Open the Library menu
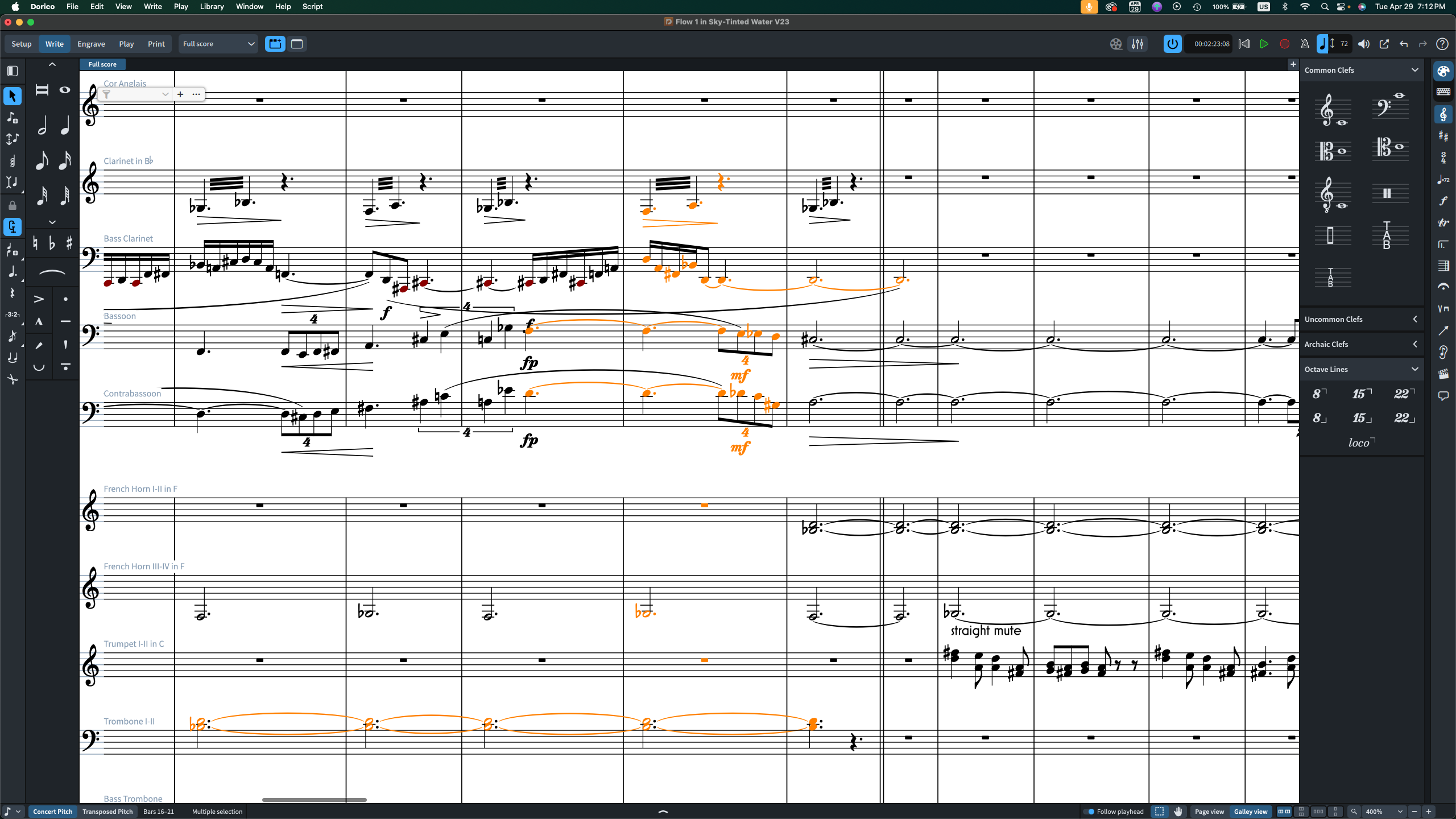 click(x=212, y=6)
